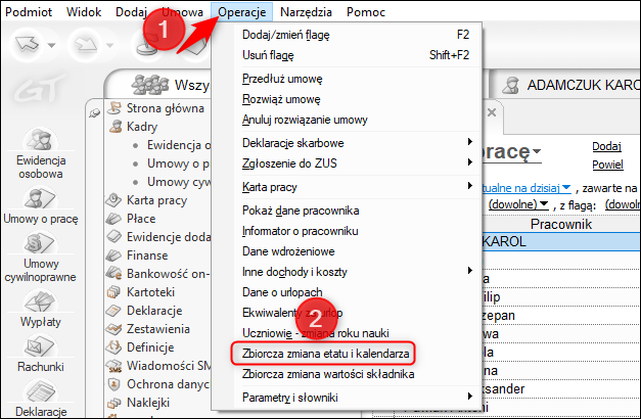The height and width of the screenshot is (419, 641).
Task: Open Rachunki module icon
Action: [40, 354]
